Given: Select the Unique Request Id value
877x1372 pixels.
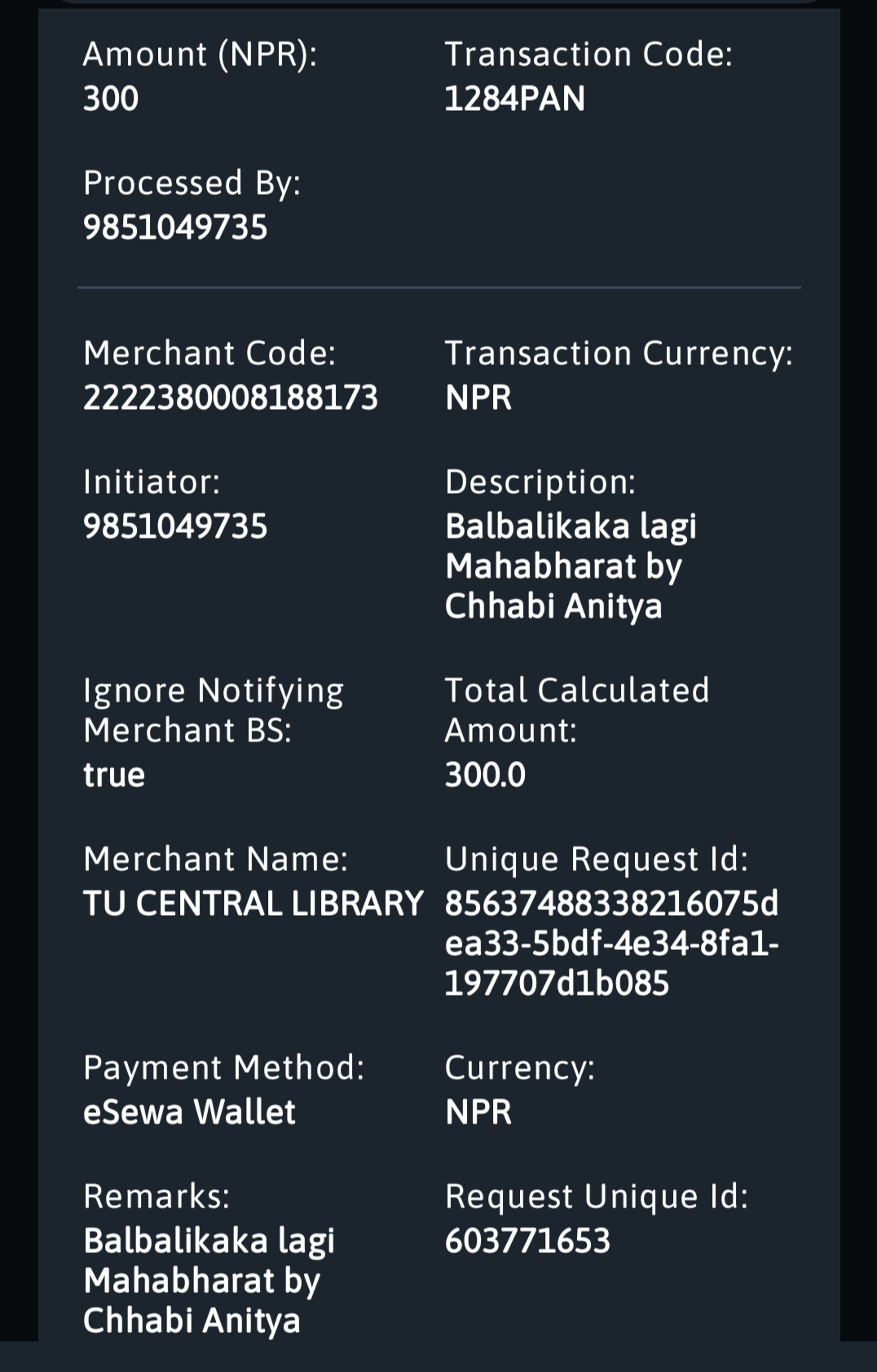Looking at the screenshot, I should click(x=611, y=943).
